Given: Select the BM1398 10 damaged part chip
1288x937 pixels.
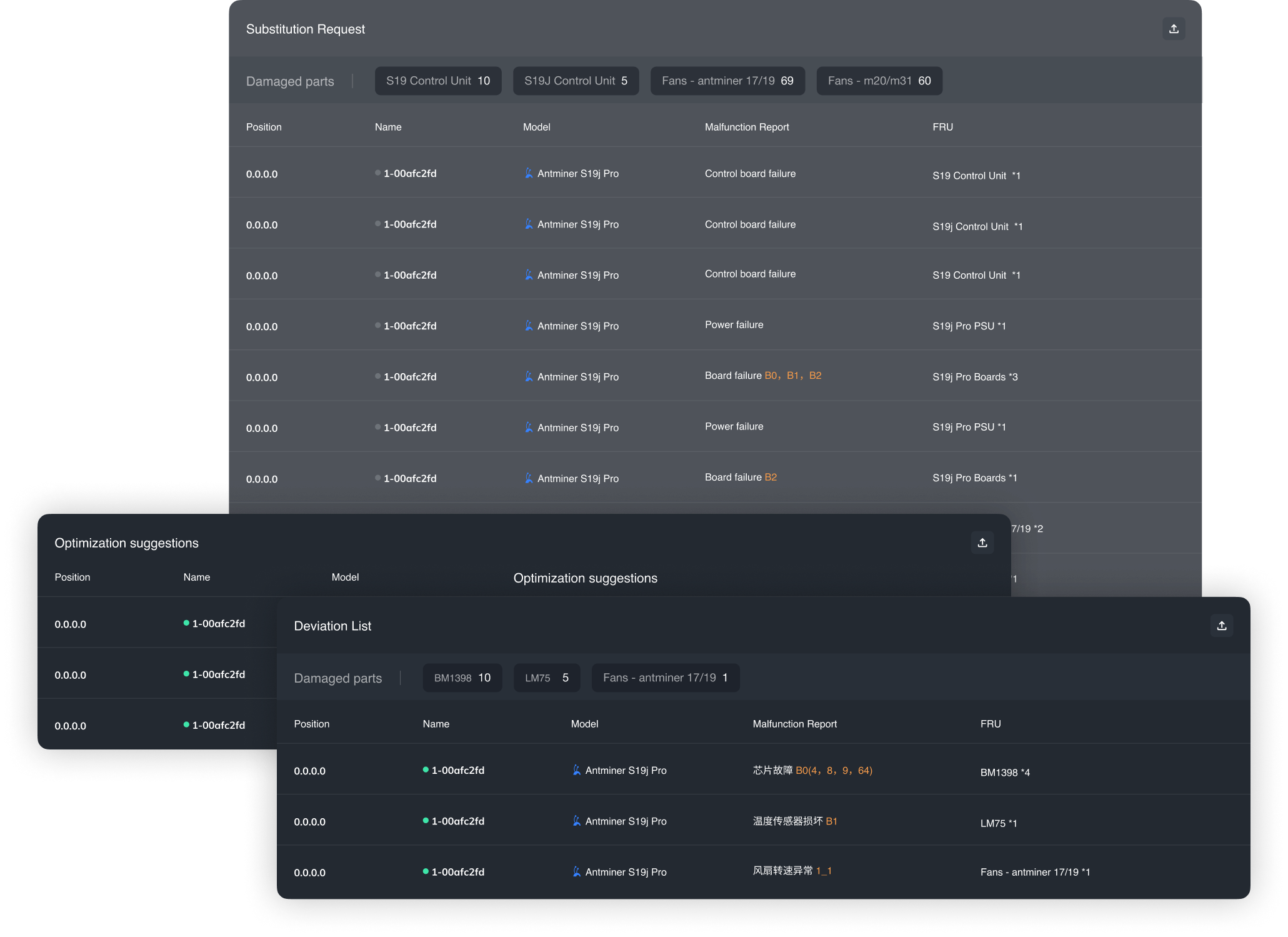Looking at the screenshot, I should (x=462, y=678).
